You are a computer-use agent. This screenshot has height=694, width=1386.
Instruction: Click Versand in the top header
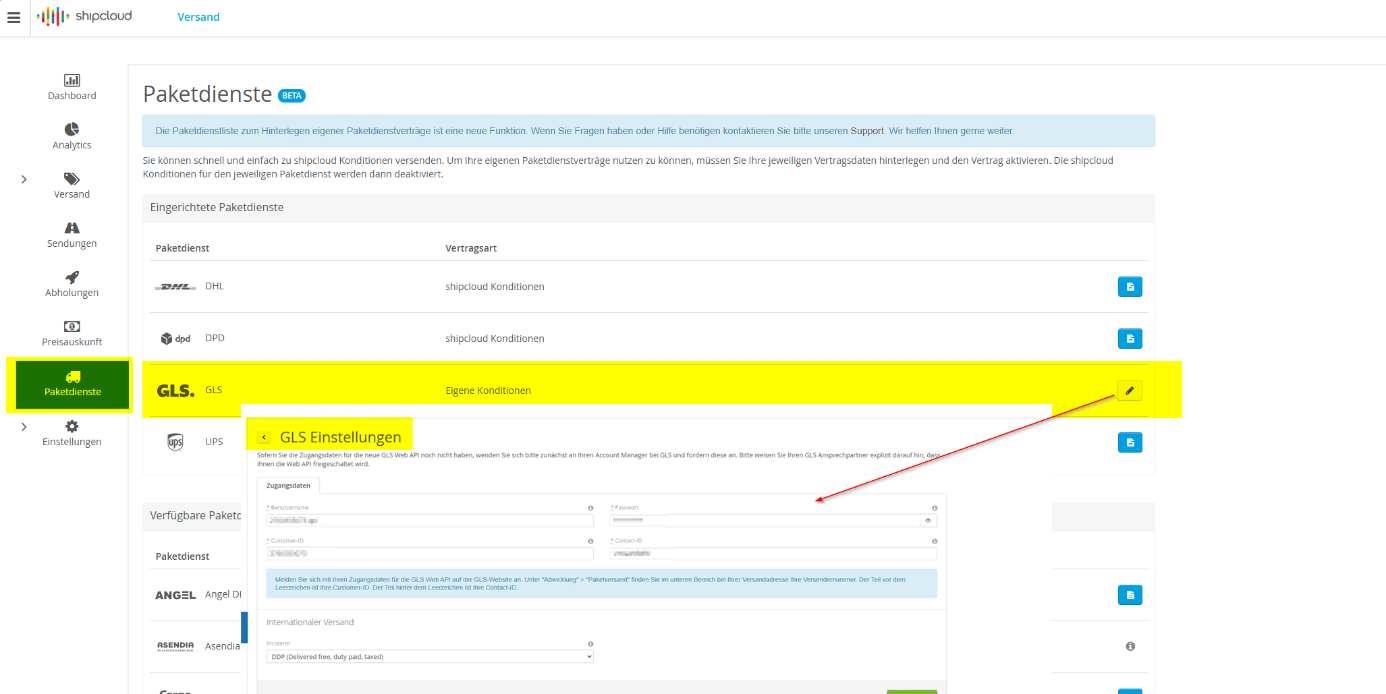click(198, 17)
